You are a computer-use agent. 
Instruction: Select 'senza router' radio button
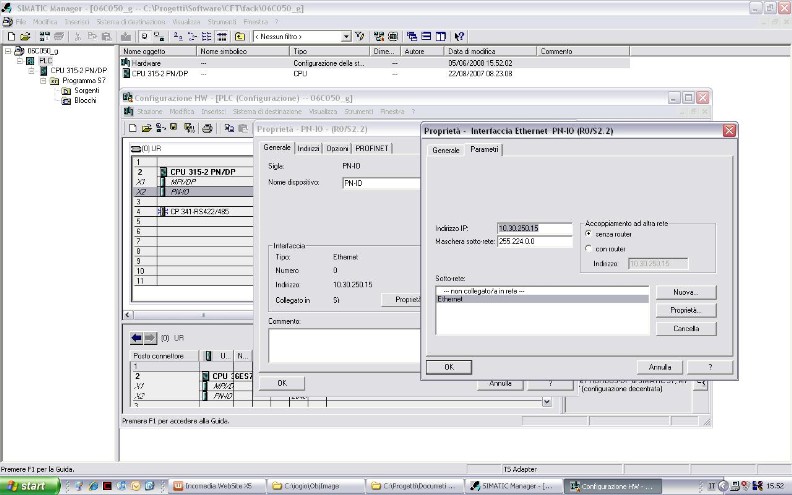(x=588, y=234)
